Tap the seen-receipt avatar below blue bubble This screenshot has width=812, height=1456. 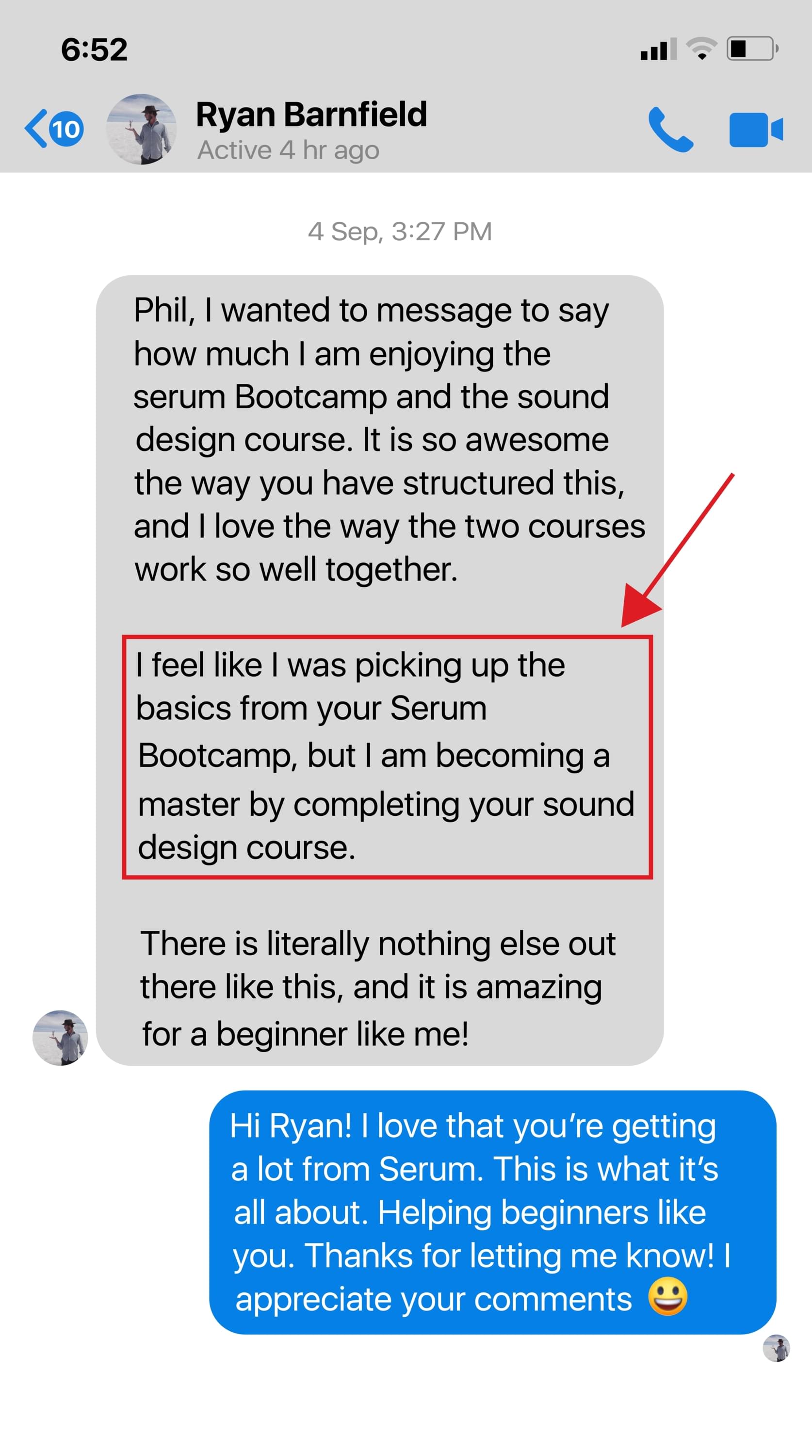[777, 1348]
